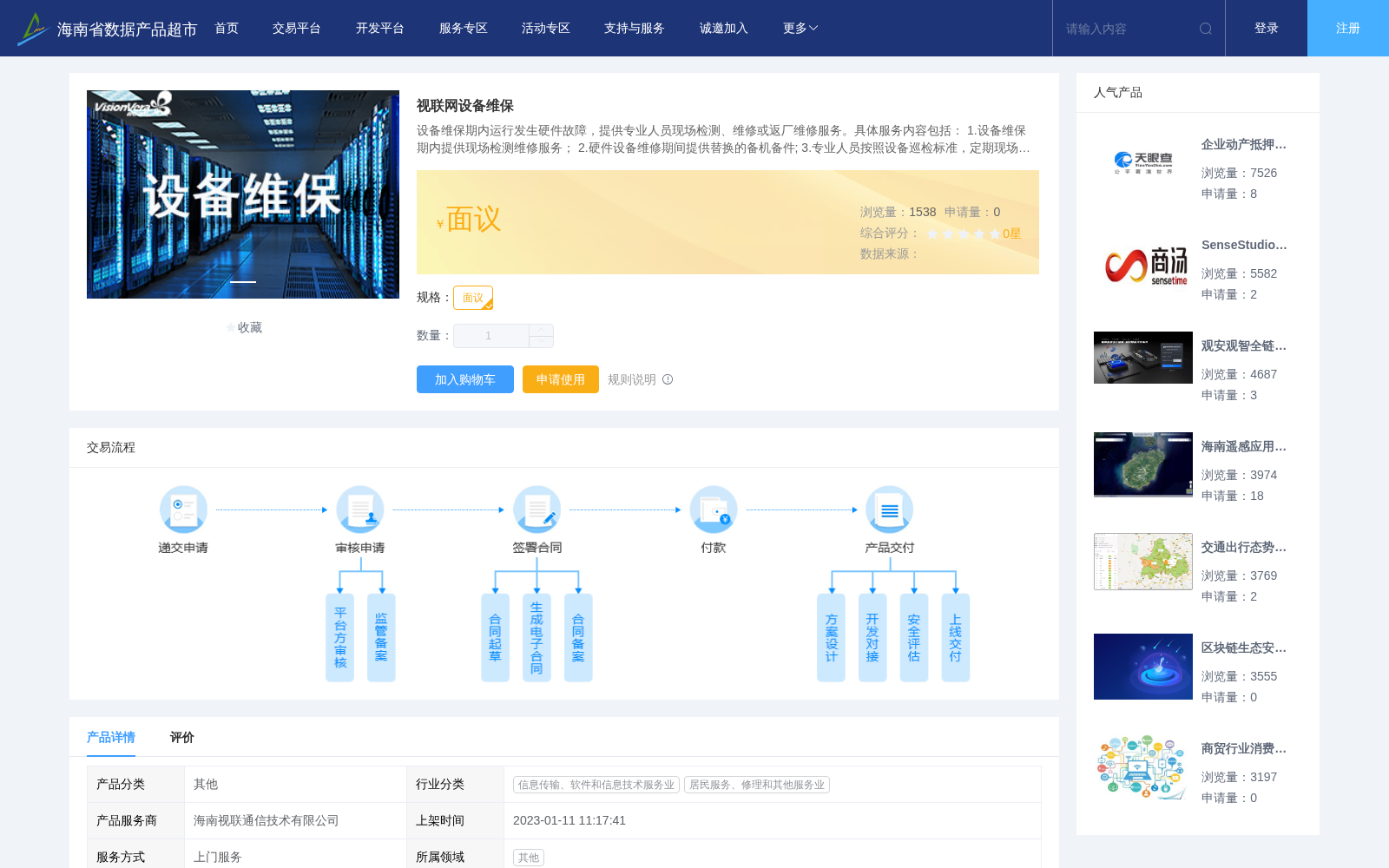Click the 方案设计 sub-step box
The image size is (1389, 868).
(831, 638)
